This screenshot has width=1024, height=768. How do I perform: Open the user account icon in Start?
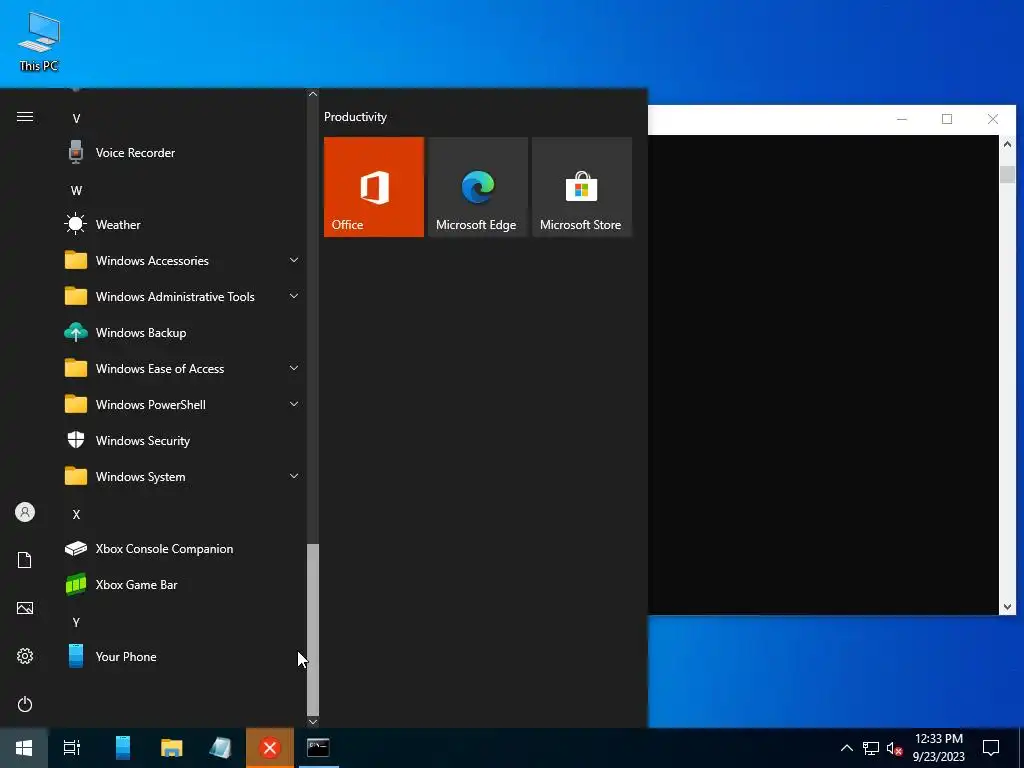(25, 512)
